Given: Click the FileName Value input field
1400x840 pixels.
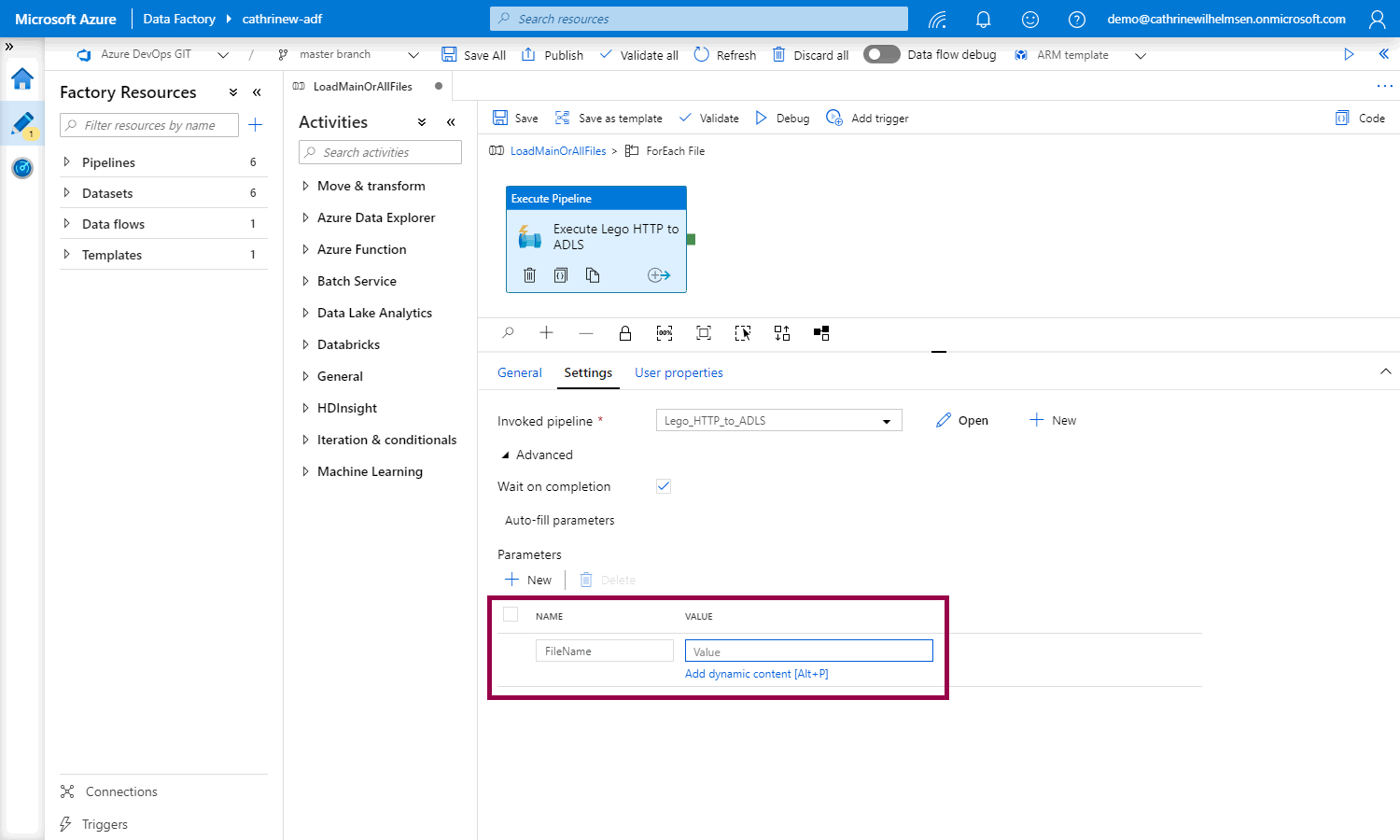Looking at the screenshot, I should click(x=808, y=651).
